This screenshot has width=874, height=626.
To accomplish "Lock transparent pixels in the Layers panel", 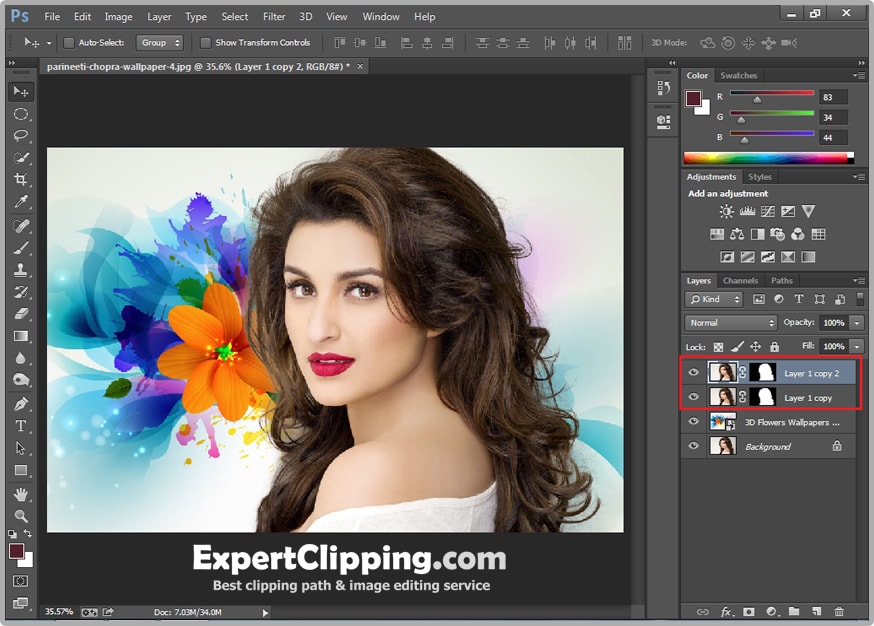I will pyautogui.click(x=718, y=346).
